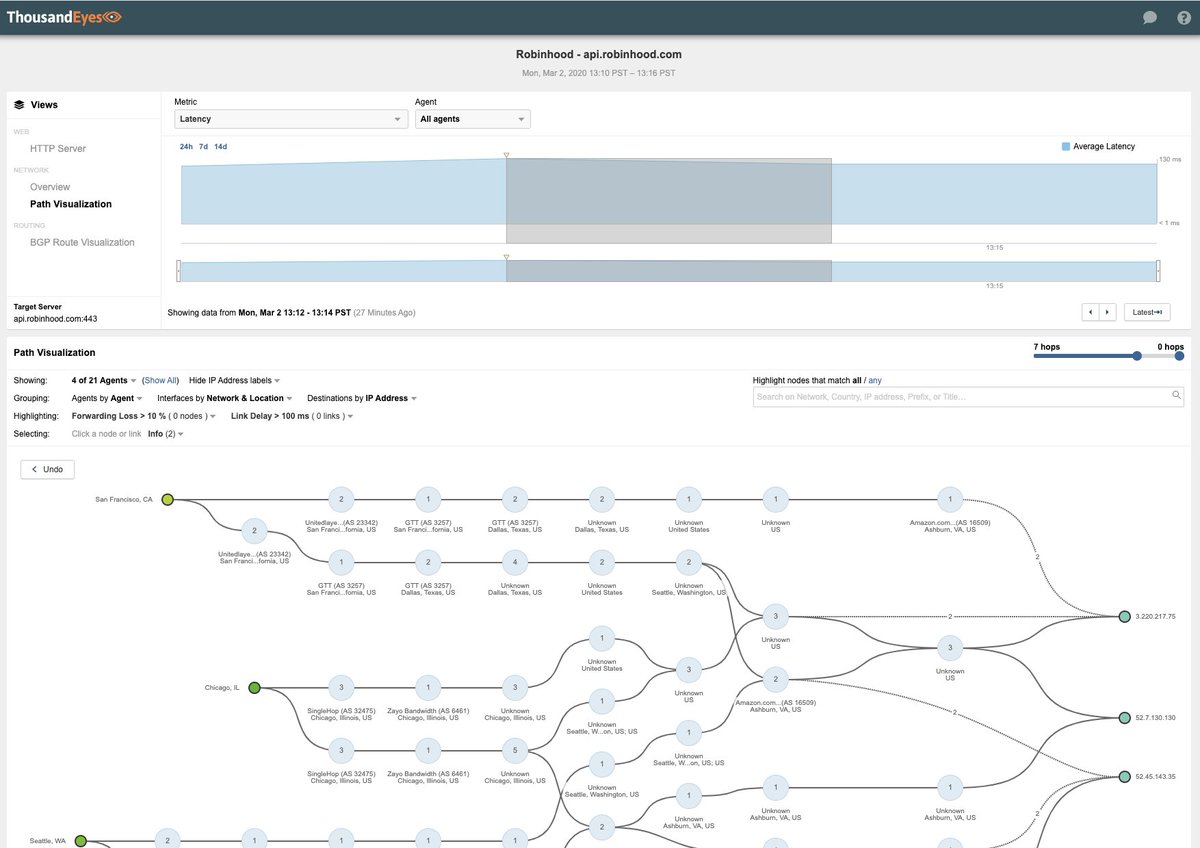
Task: Open Hide IP Address labels dropdown
Action: click(234, 381)
